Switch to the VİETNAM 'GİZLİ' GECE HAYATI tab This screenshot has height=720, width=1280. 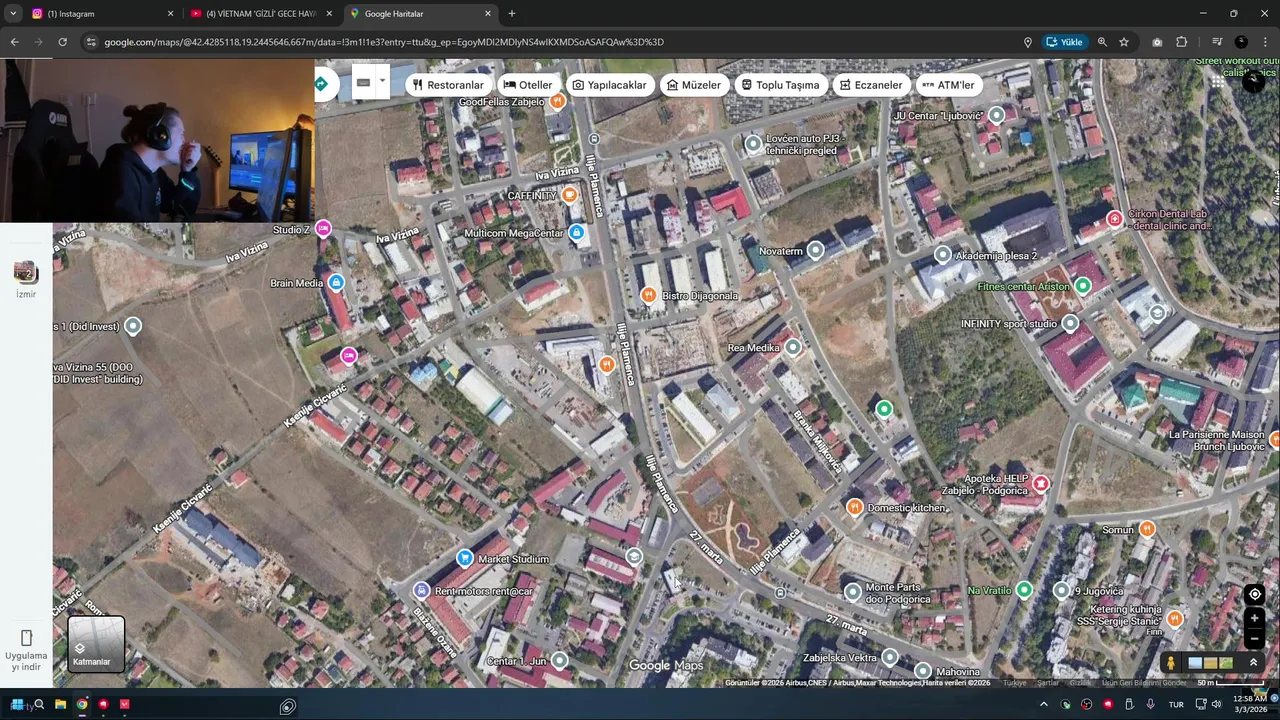point(262,14)
